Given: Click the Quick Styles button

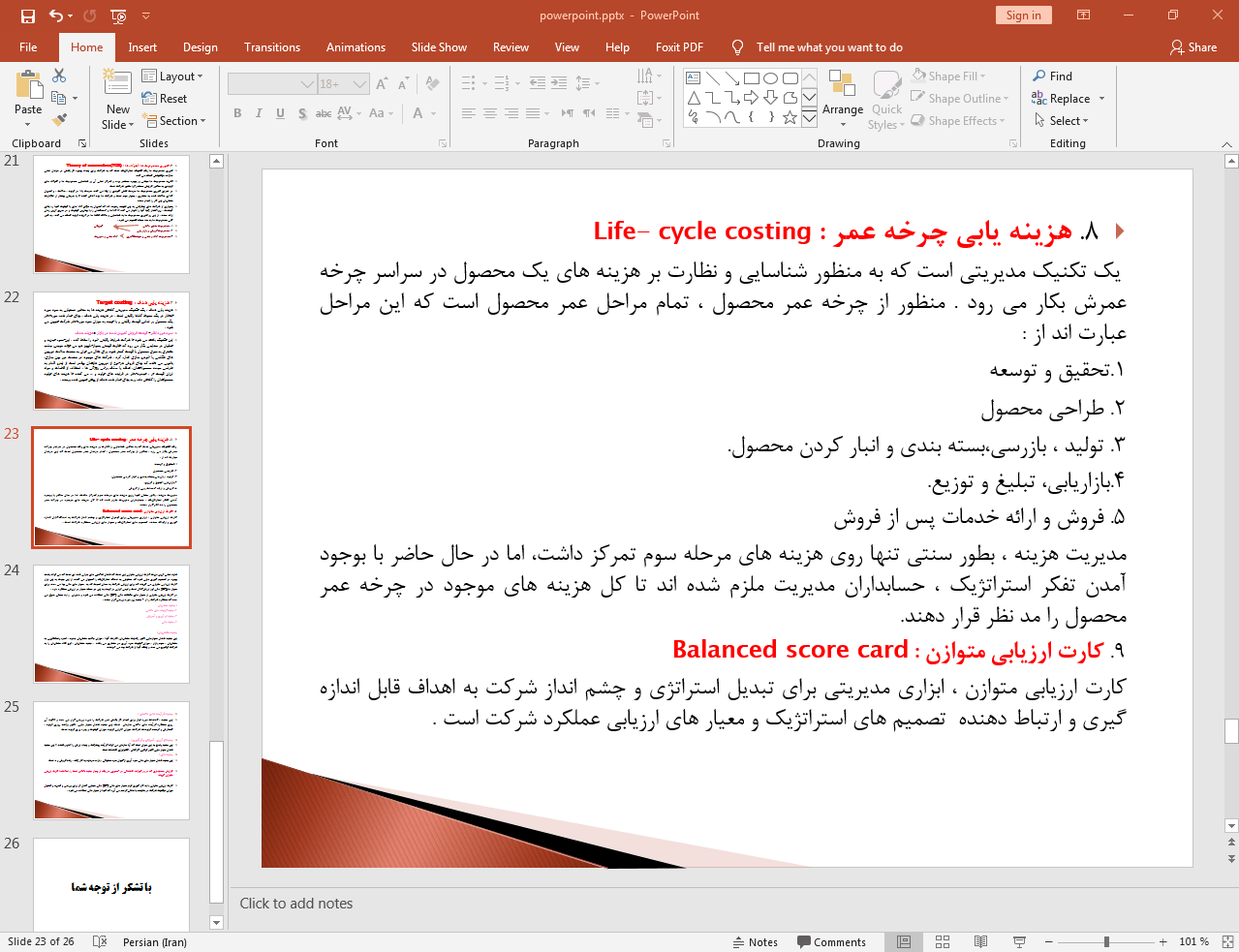Looking at the screenshot, I should coord(886,100).
